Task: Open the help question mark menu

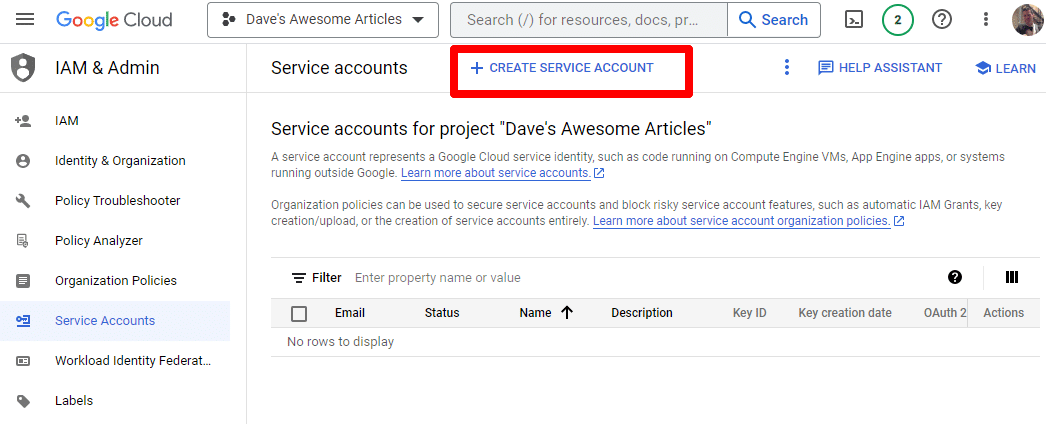Action: pos(941,20)
